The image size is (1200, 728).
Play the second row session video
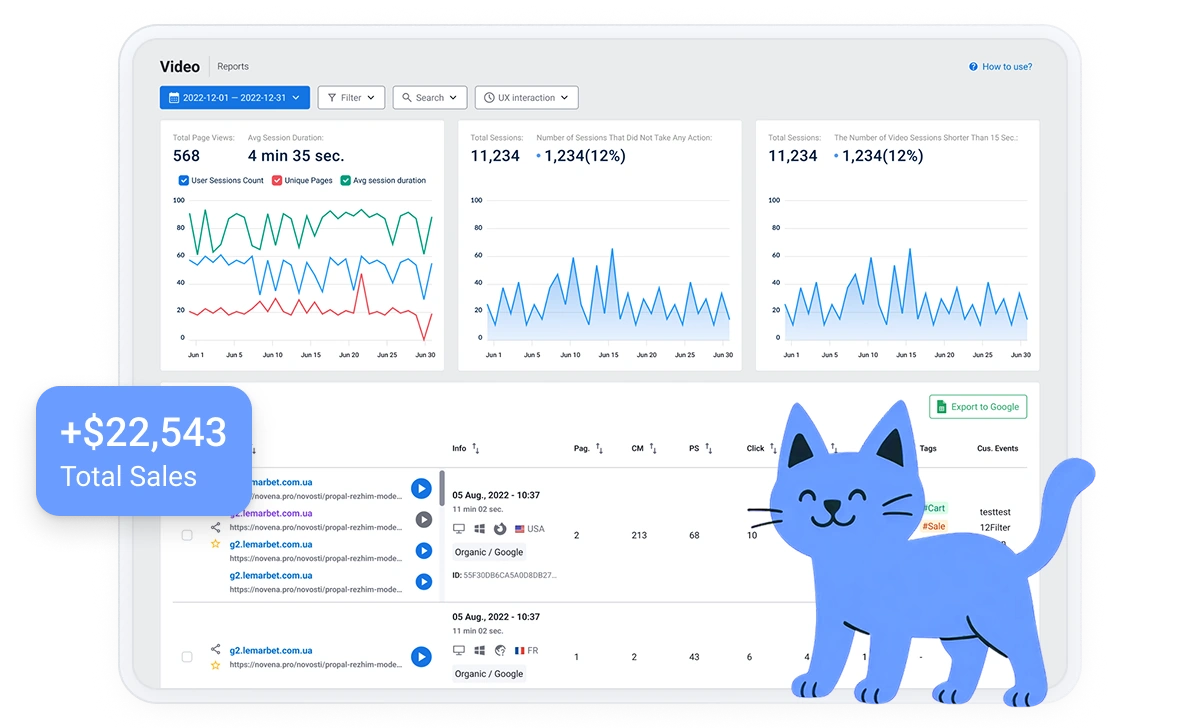click(421, 657)
